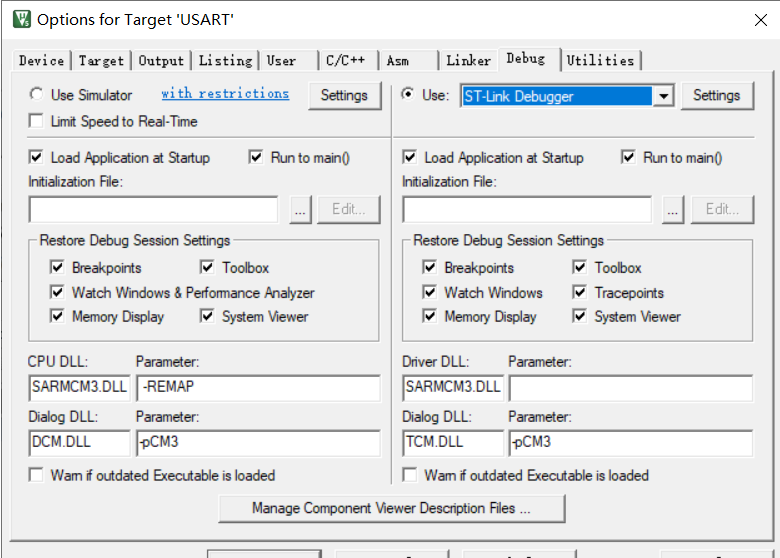Viewport: 780px width, 558px height.
Task: Switch to the Device tab
Action: pyautogui.click(x=41, y=61)
